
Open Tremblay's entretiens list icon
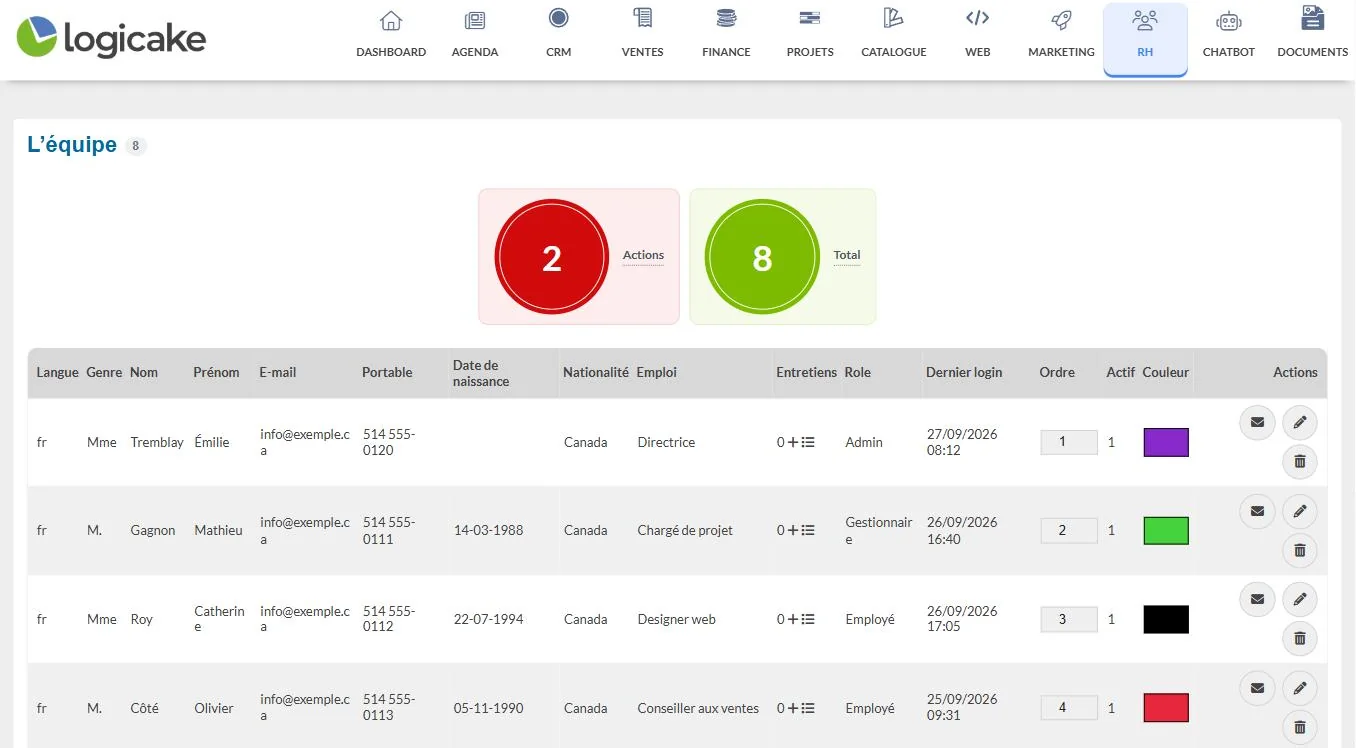click(808, 442)
